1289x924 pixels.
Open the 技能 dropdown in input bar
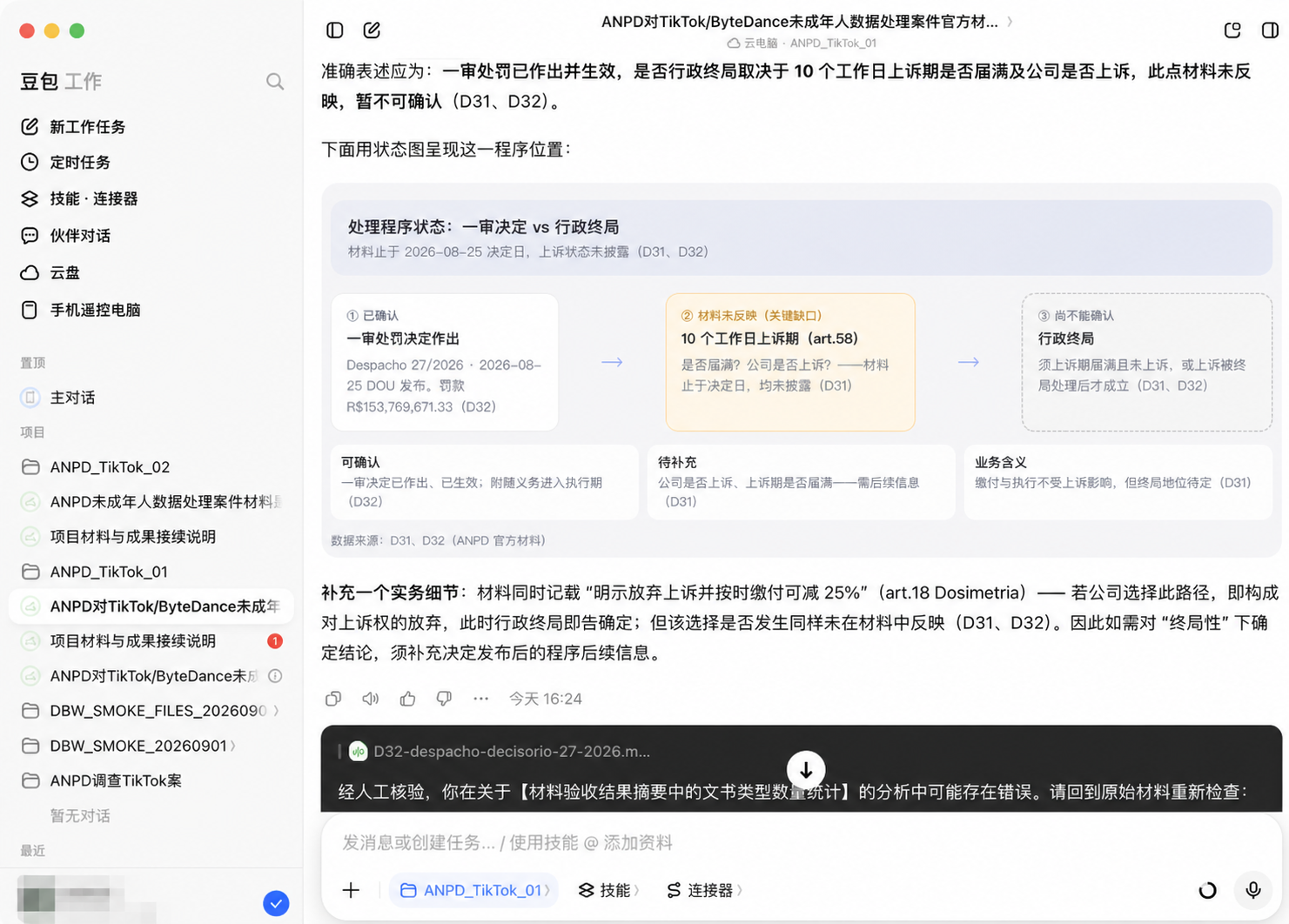(x=609, y=890)
